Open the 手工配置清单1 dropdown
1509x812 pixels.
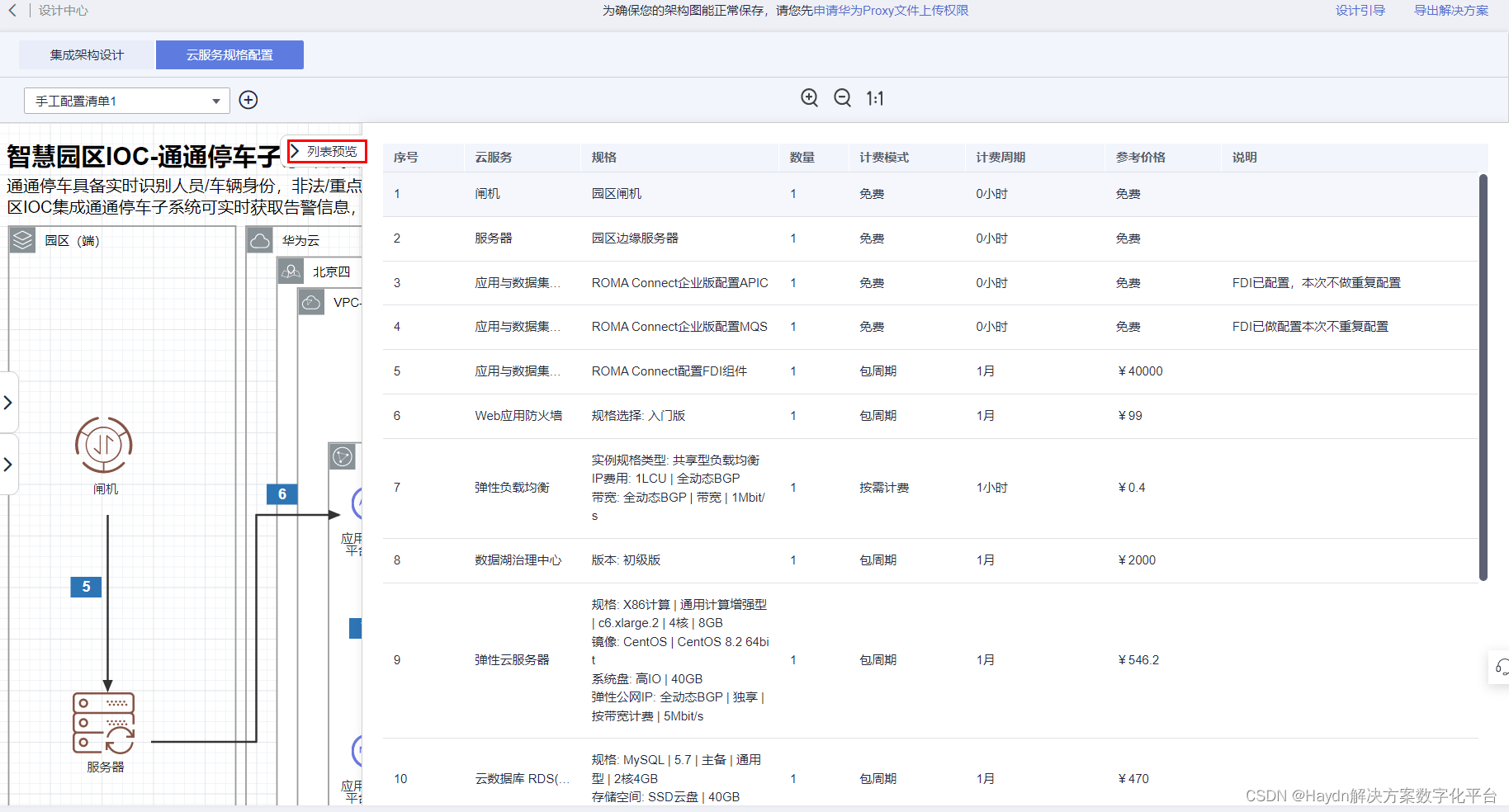tap(127, 101)
